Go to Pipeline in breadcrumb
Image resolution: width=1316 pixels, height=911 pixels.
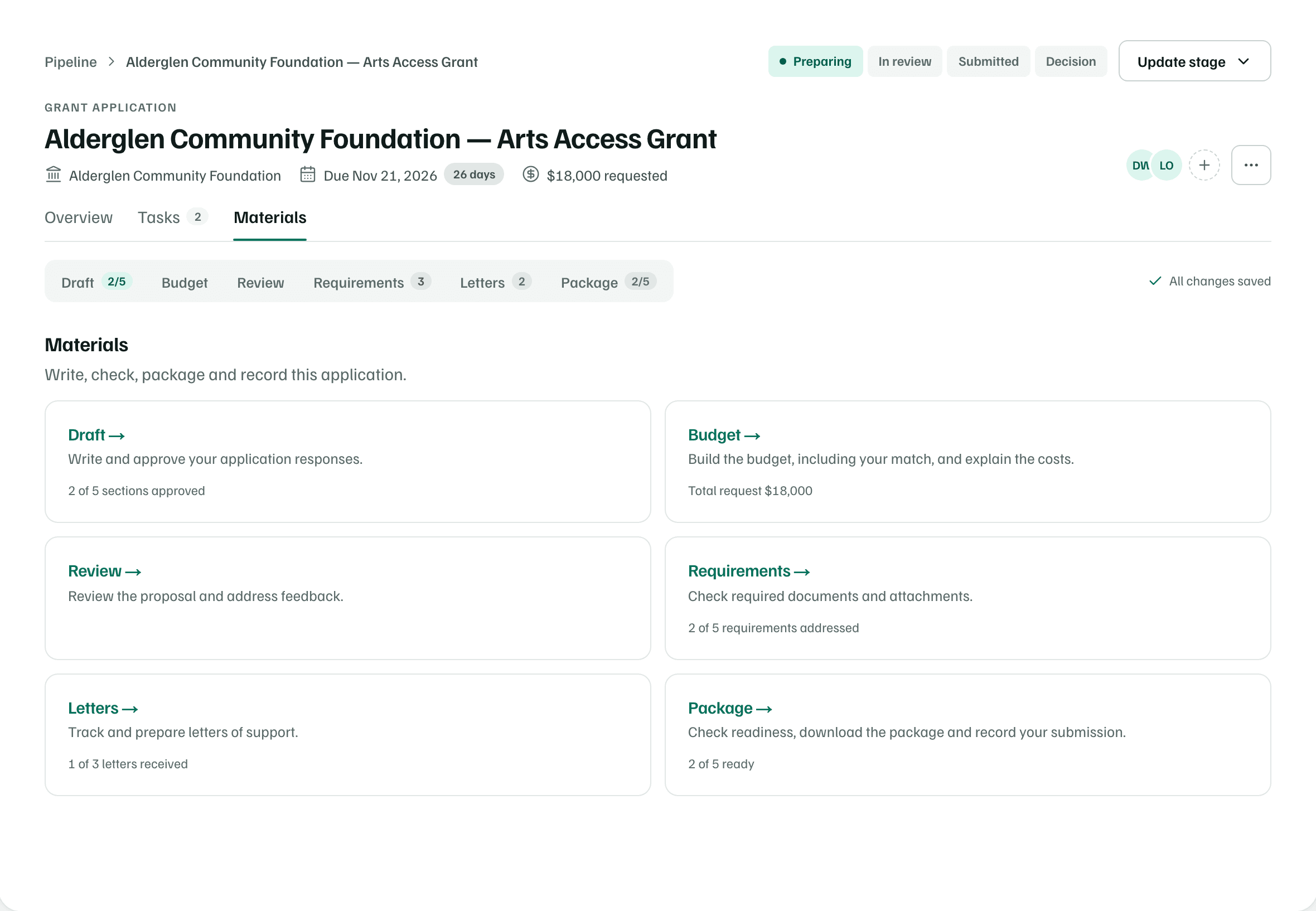click(71, 62)
